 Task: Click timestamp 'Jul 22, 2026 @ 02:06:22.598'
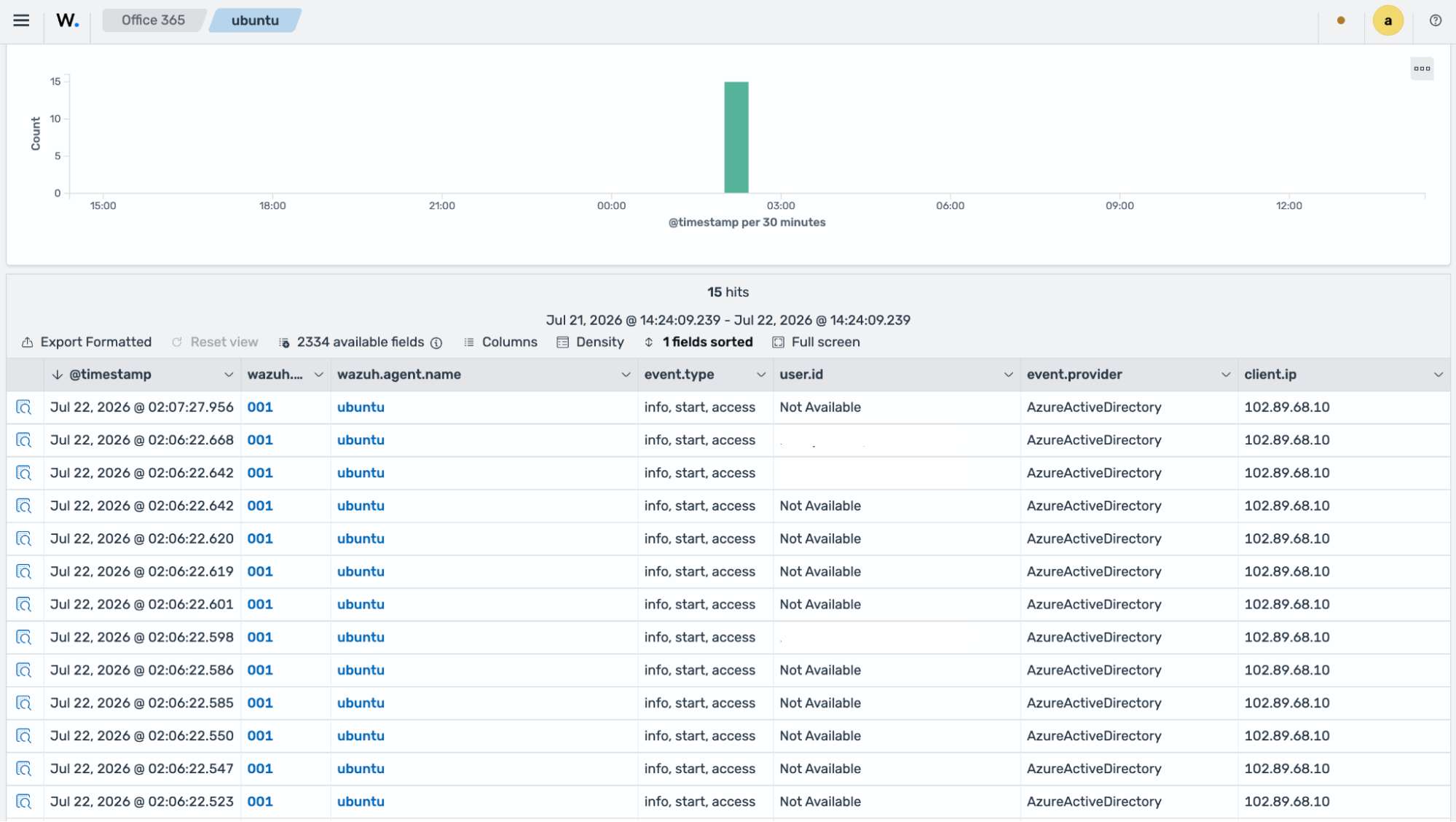click(x=142, y=637)
